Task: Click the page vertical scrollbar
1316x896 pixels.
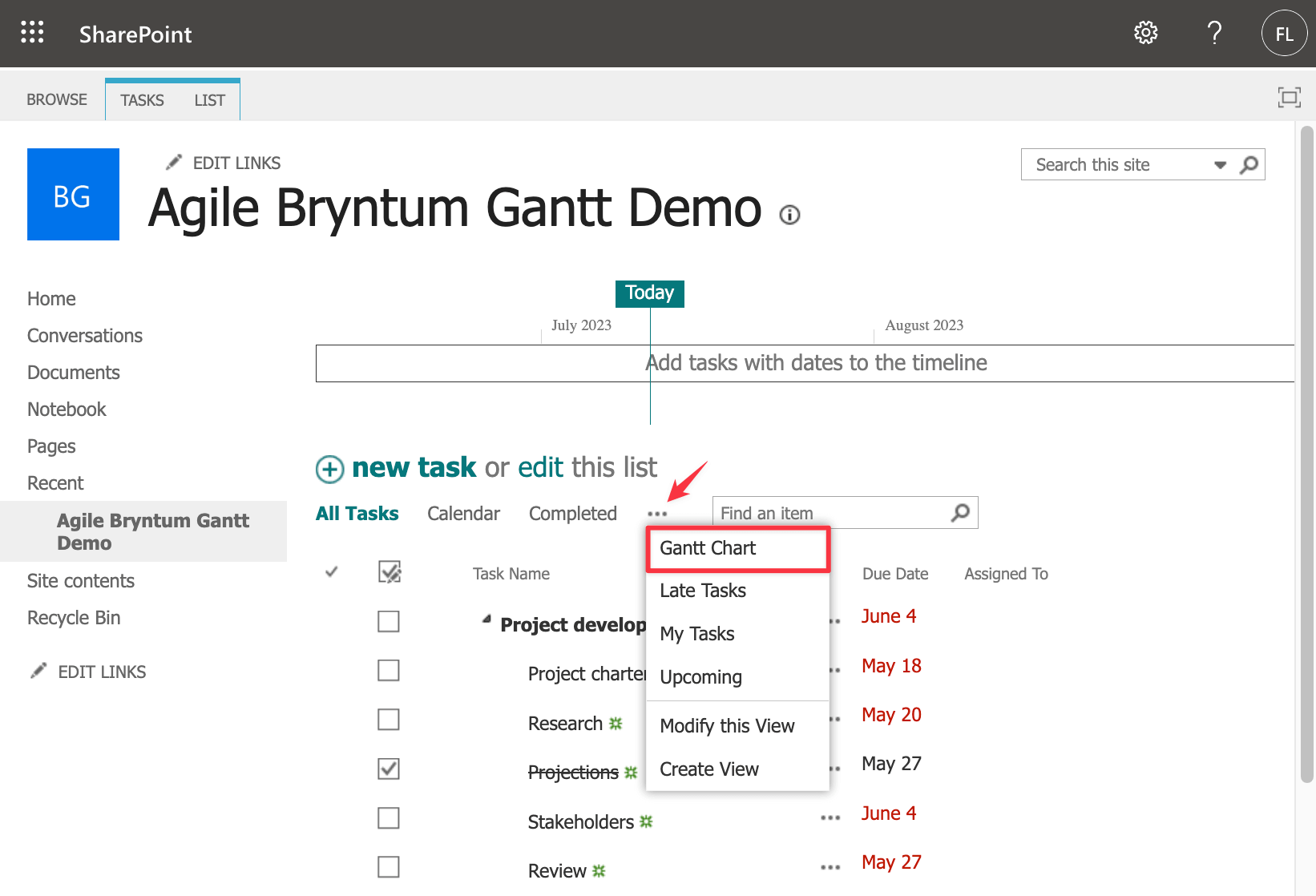Action: (x=1306, y=454)
